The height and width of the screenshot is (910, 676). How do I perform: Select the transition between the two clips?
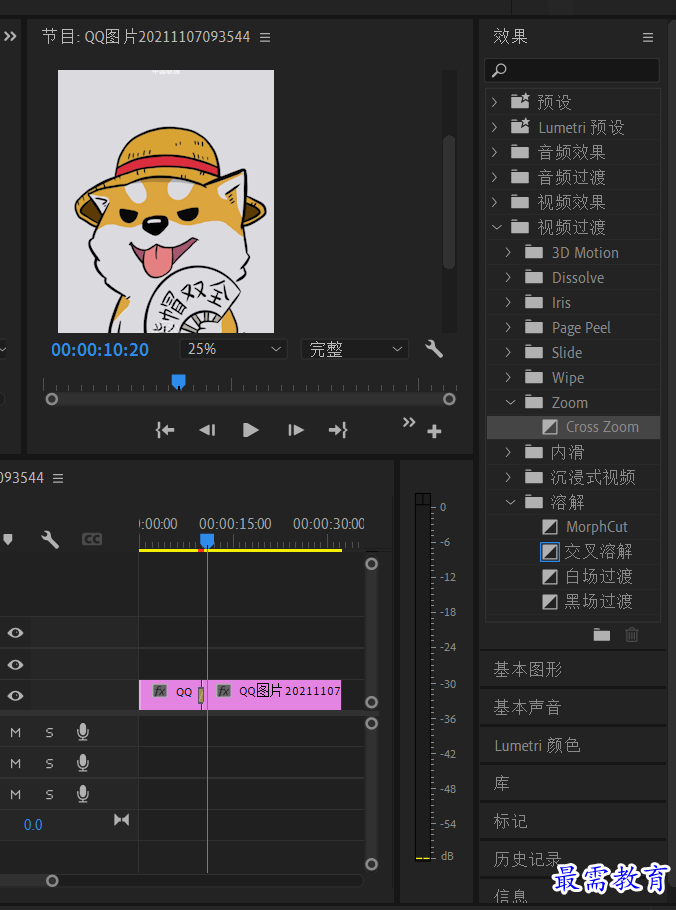tap(201, 695)
